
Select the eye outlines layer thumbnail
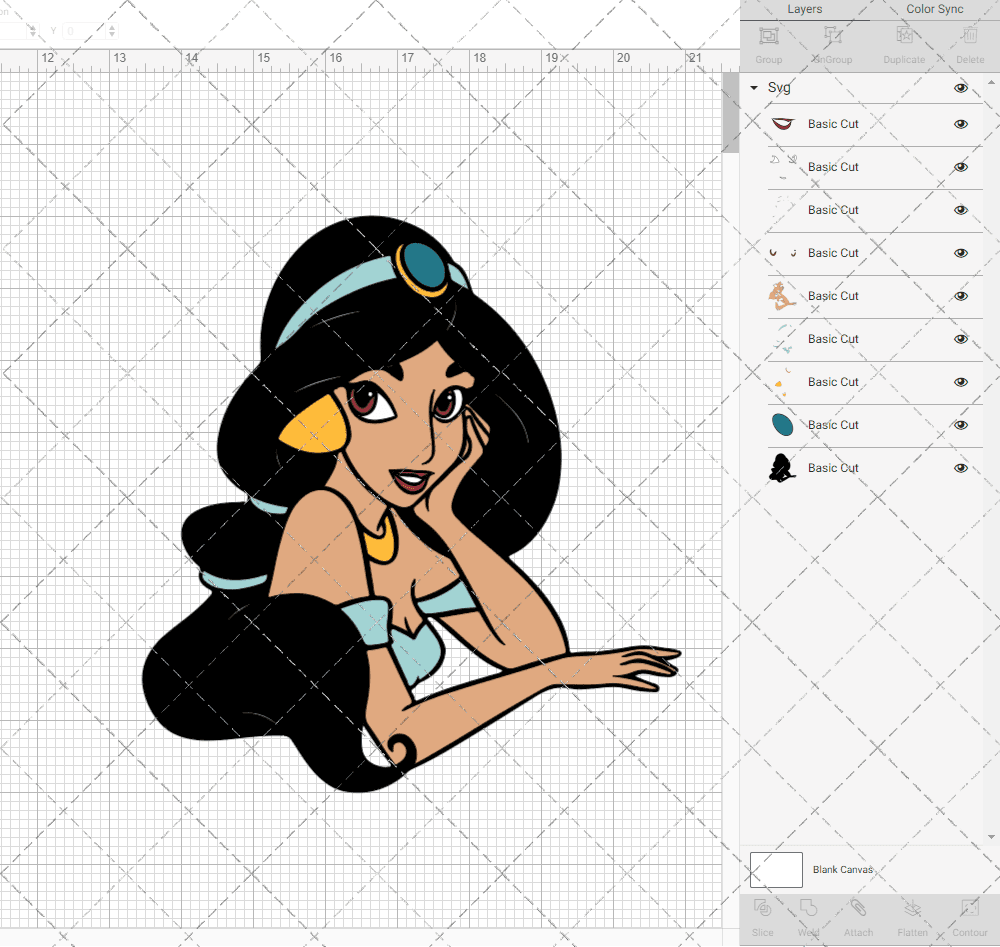783,166
